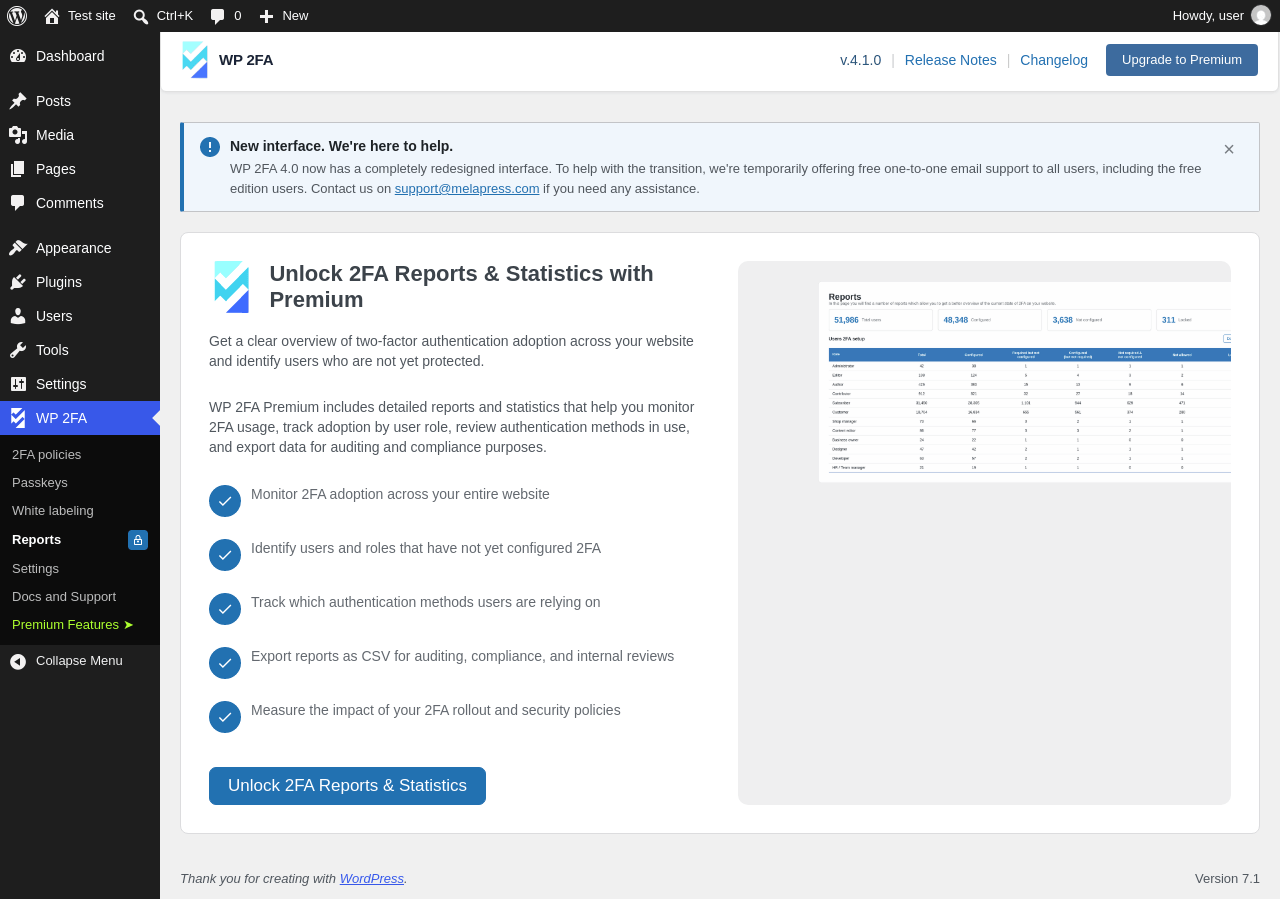Open the comments bubble in admin bar
This screenshot has height=899, width=1280.
click(218, 16)
